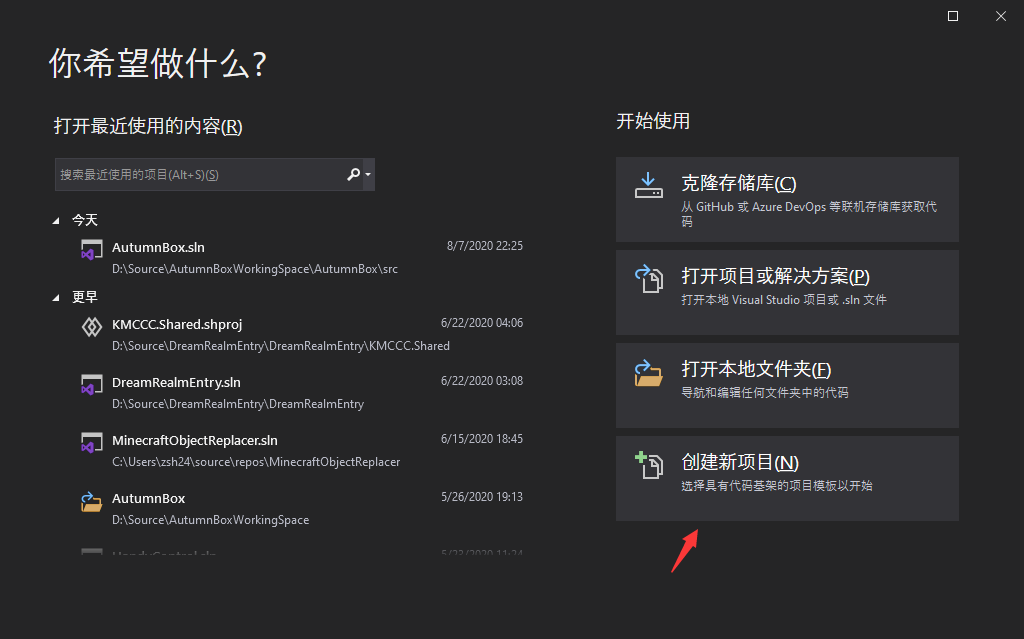Click the open project or solution icon
The height and width of the screenshot is (639, 1024).
(649, 279)
